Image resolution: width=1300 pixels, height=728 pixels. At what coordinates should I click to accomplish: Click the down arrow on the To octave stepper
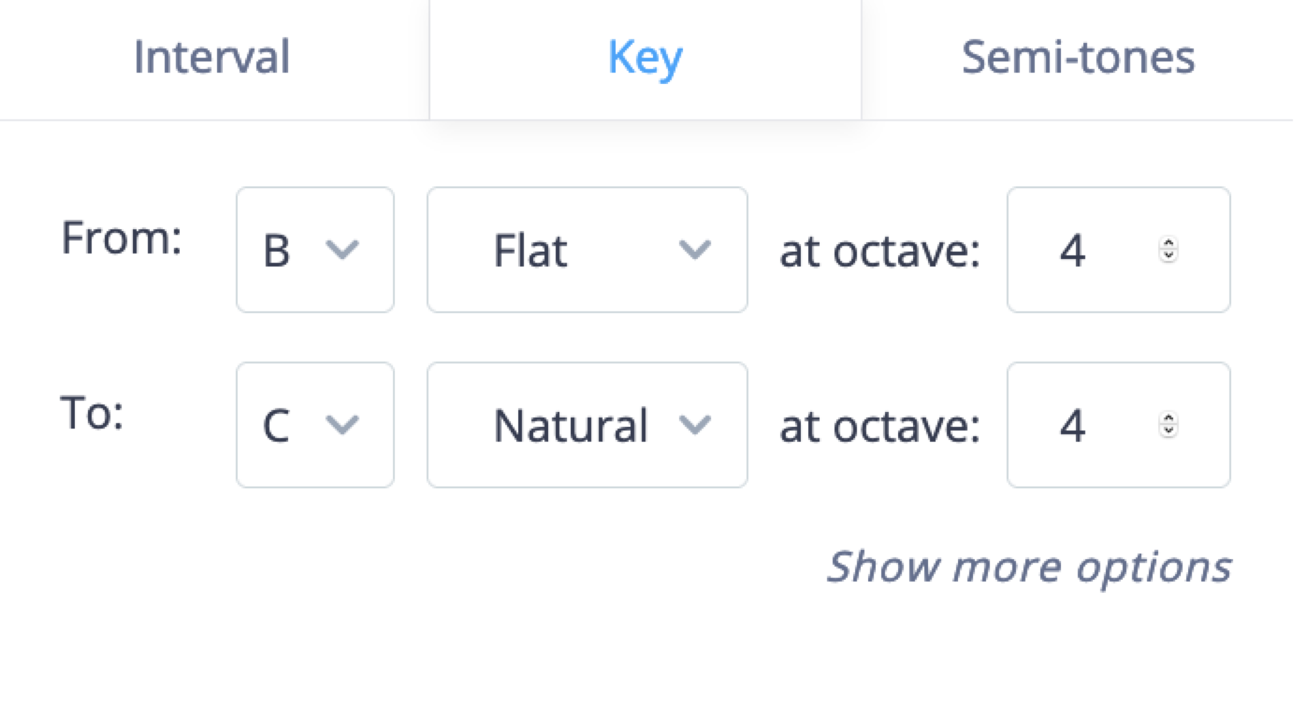pos(1168,431)
